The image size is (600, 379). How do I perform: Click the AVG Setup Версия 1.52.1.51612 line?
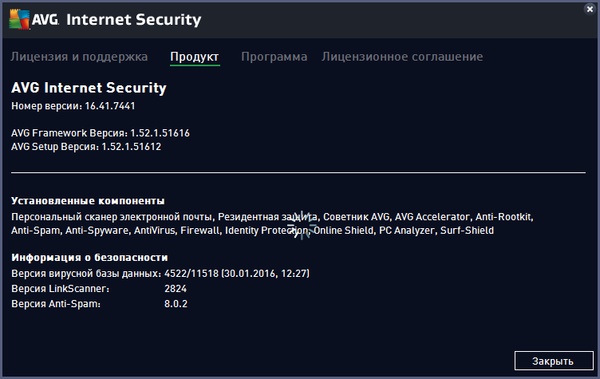86,147
